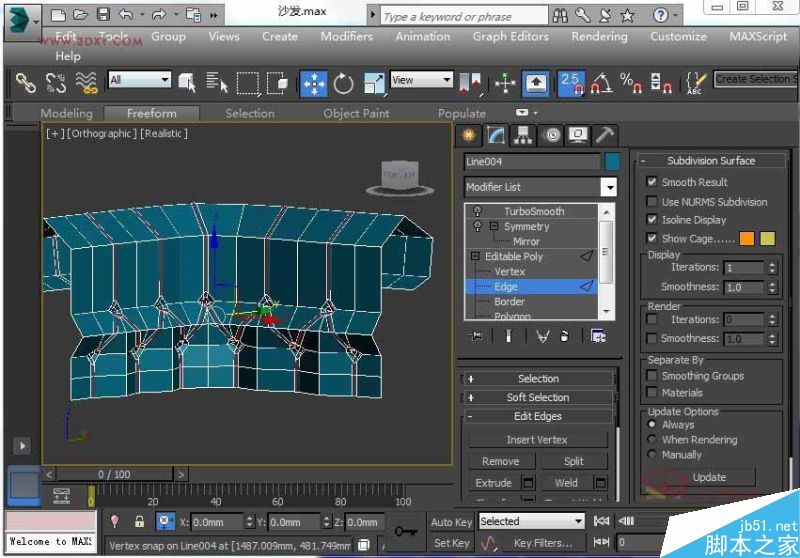Open the View reference coordinate dropdown
This screenshot has width=800, height=558.
[421, 80]
